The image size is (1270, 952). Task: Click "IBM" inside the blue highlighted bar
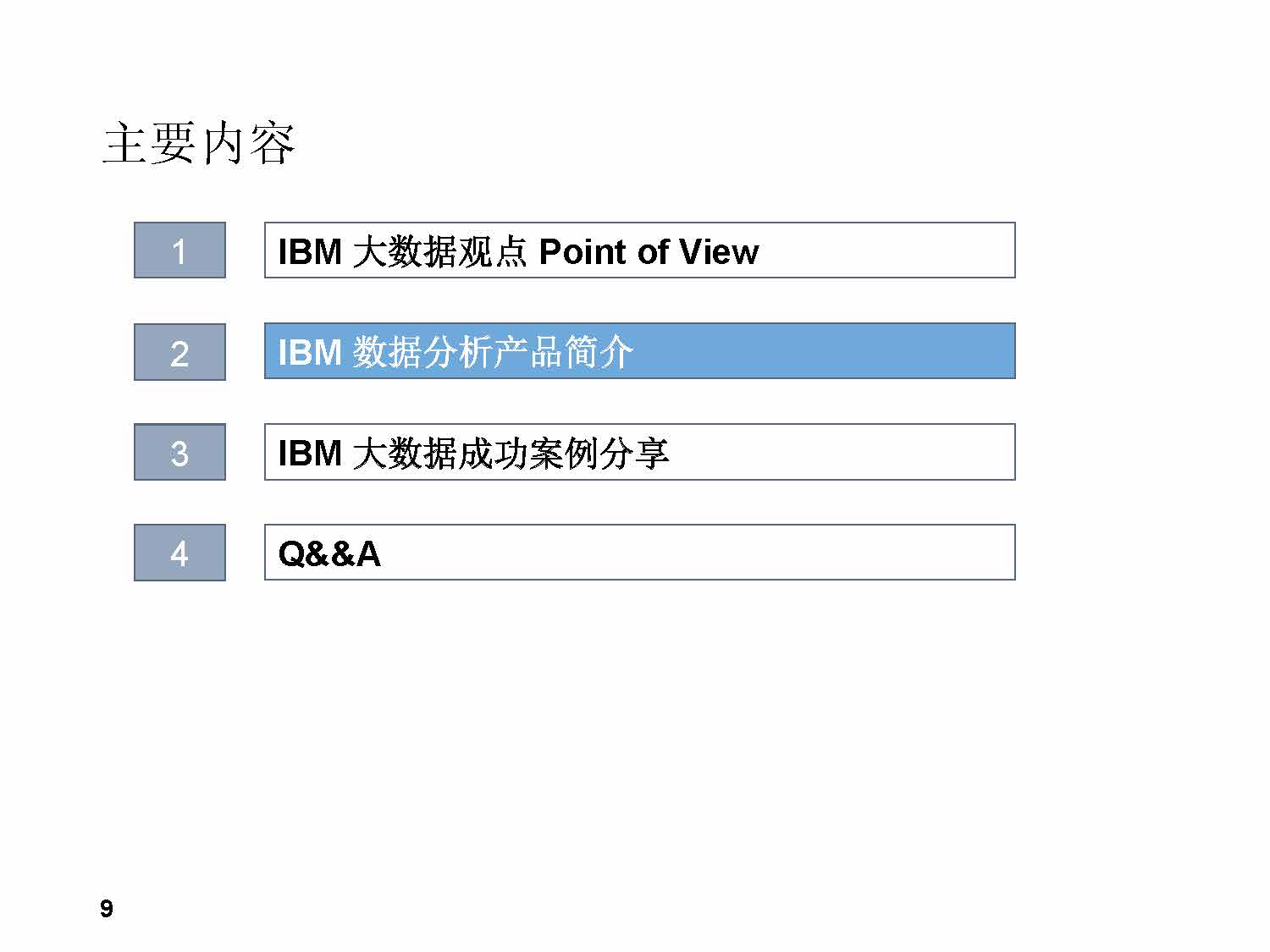pyautogui.click(x=310, y=352)
